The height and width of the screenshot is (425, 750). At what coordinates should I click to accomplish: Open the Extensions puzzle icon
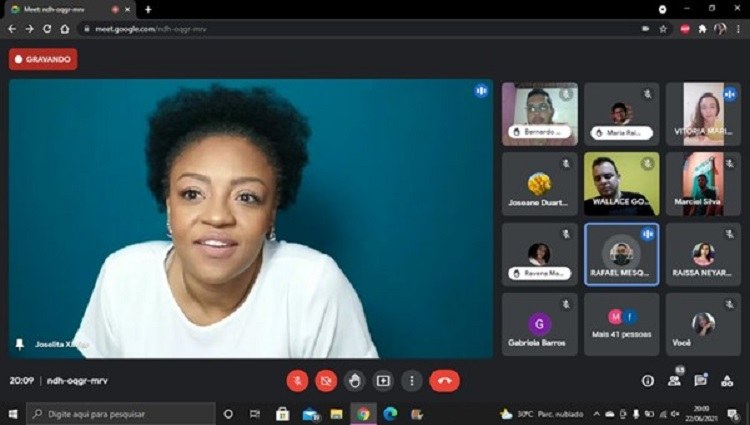702,29
